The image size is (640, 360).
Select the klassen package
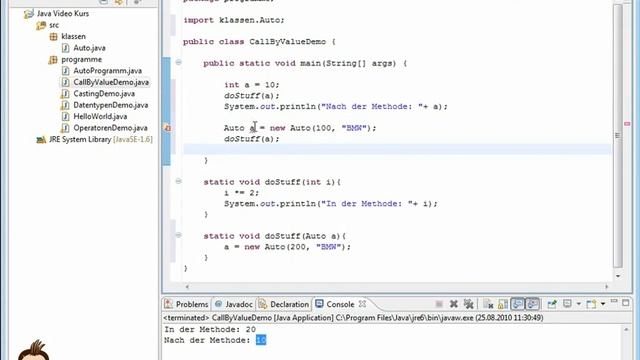(x=73, y=36)
